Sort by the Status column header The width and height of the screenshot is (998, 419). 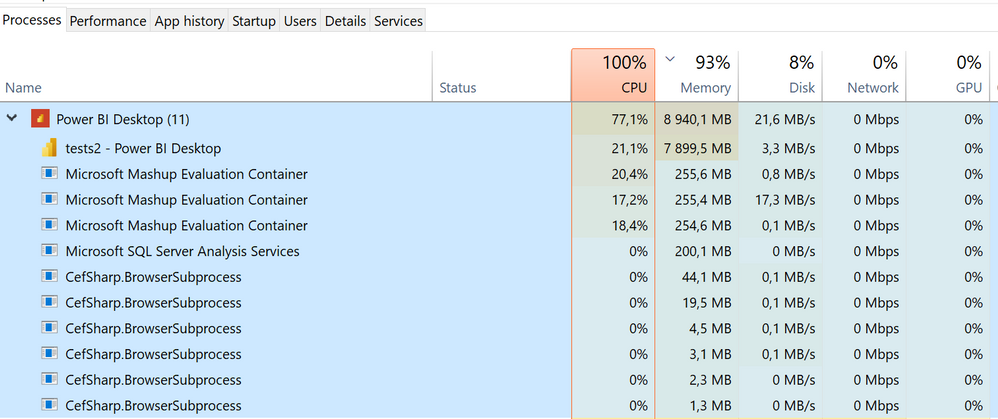[502, 75]
